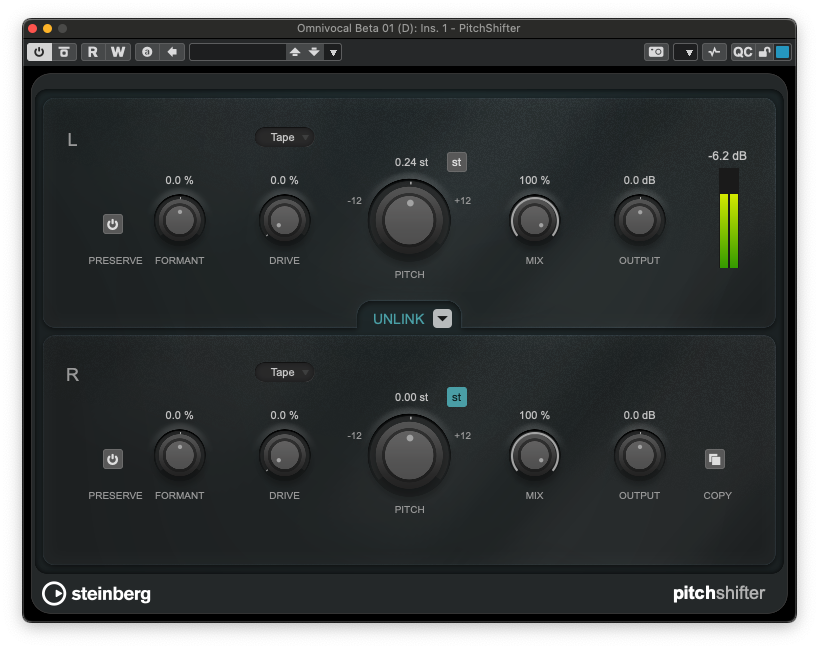Click the bypass effect button
The image size is (819, 649).
[64, 52]
